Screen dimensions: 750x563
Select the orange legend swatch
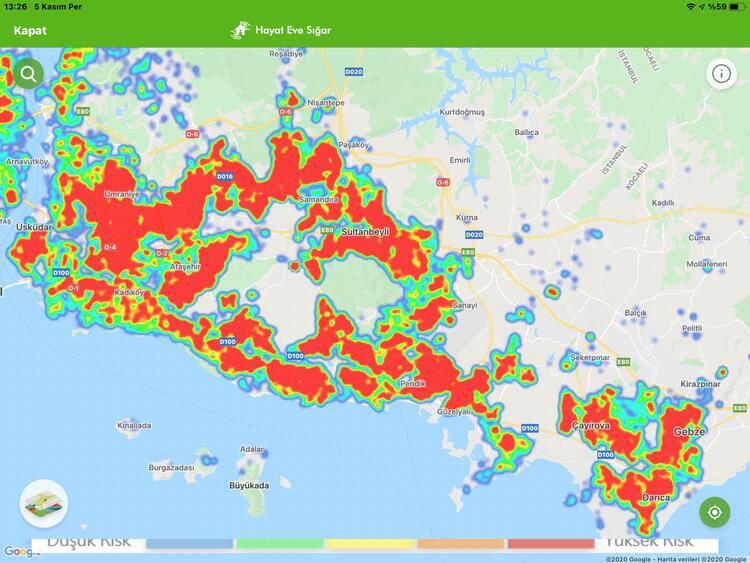coord(460,544)
